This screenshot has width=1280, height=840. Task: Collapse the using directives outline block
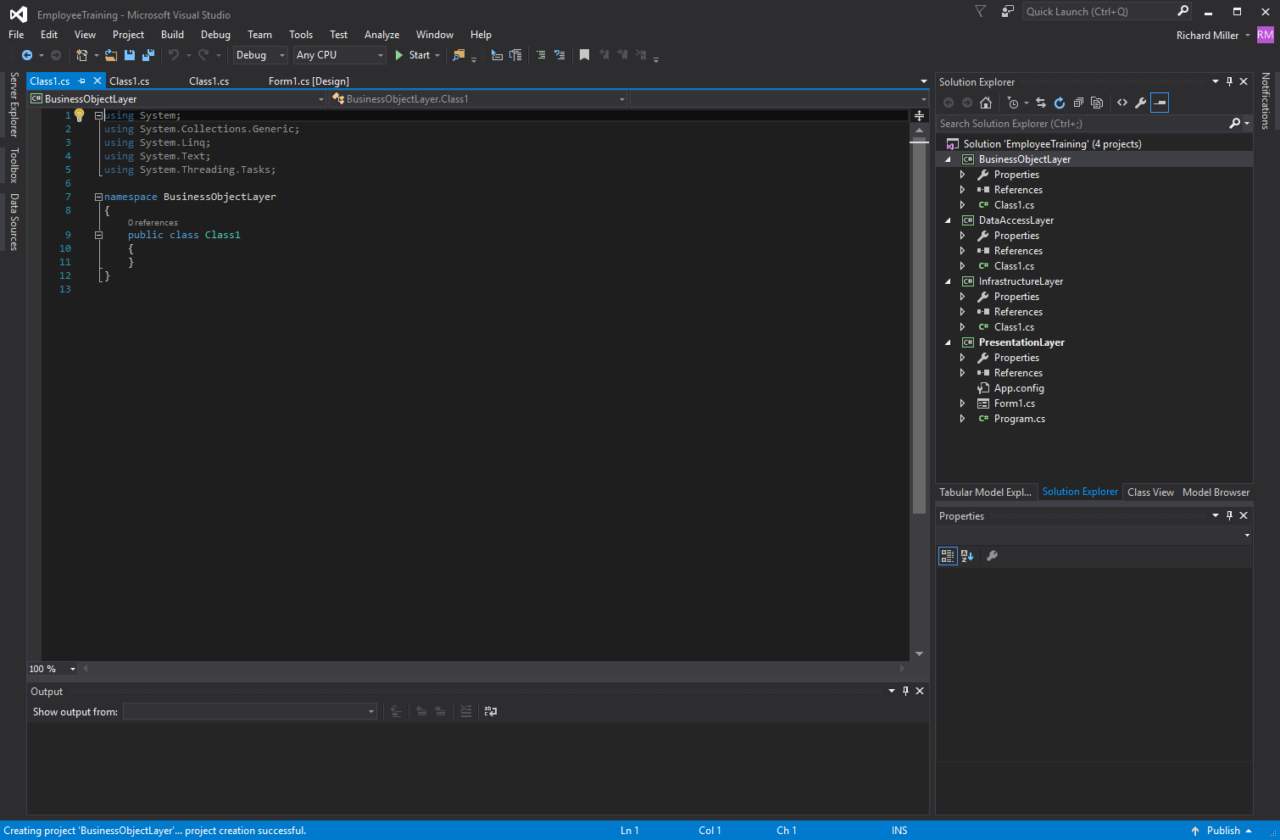pos(99,115)
